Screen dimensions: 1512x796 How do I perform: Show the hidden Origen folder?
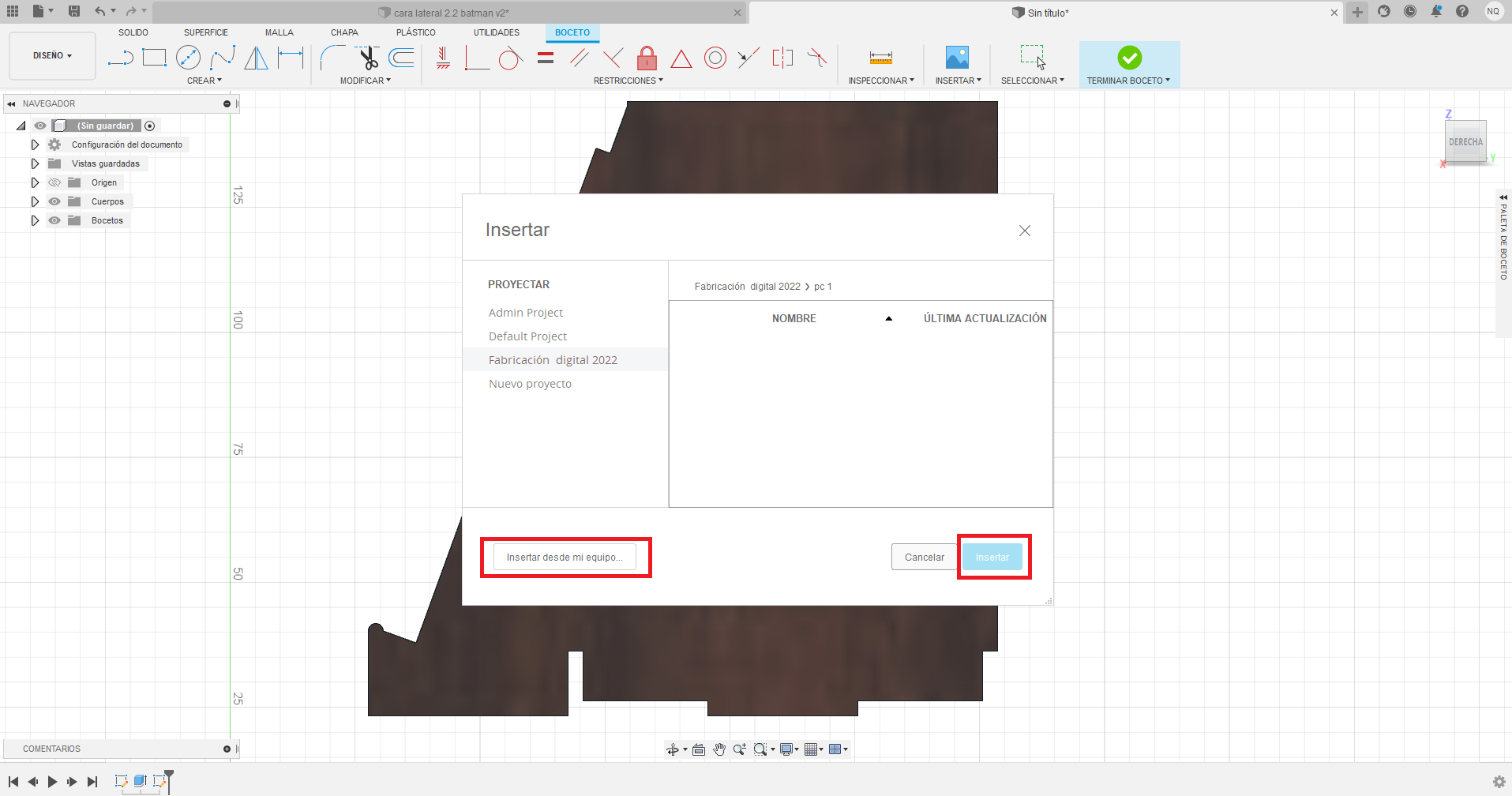point(54,182)
